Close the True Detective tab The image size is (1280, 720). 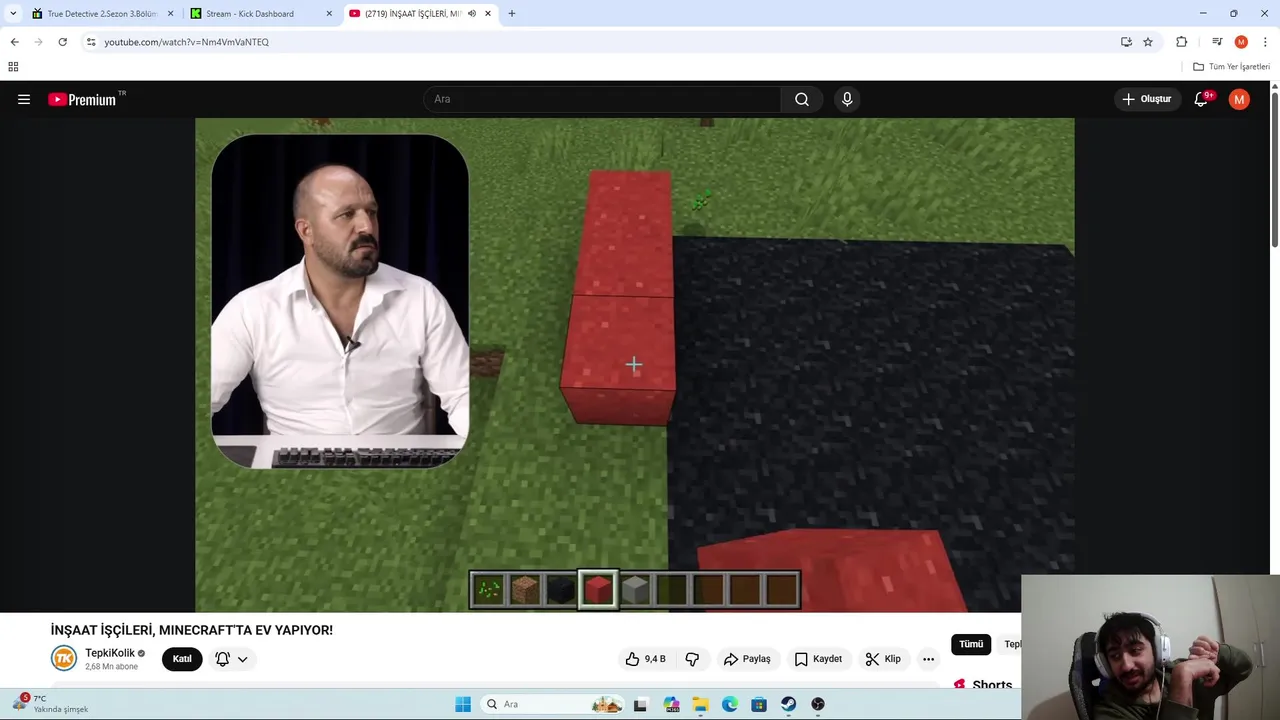coord(170,14)
